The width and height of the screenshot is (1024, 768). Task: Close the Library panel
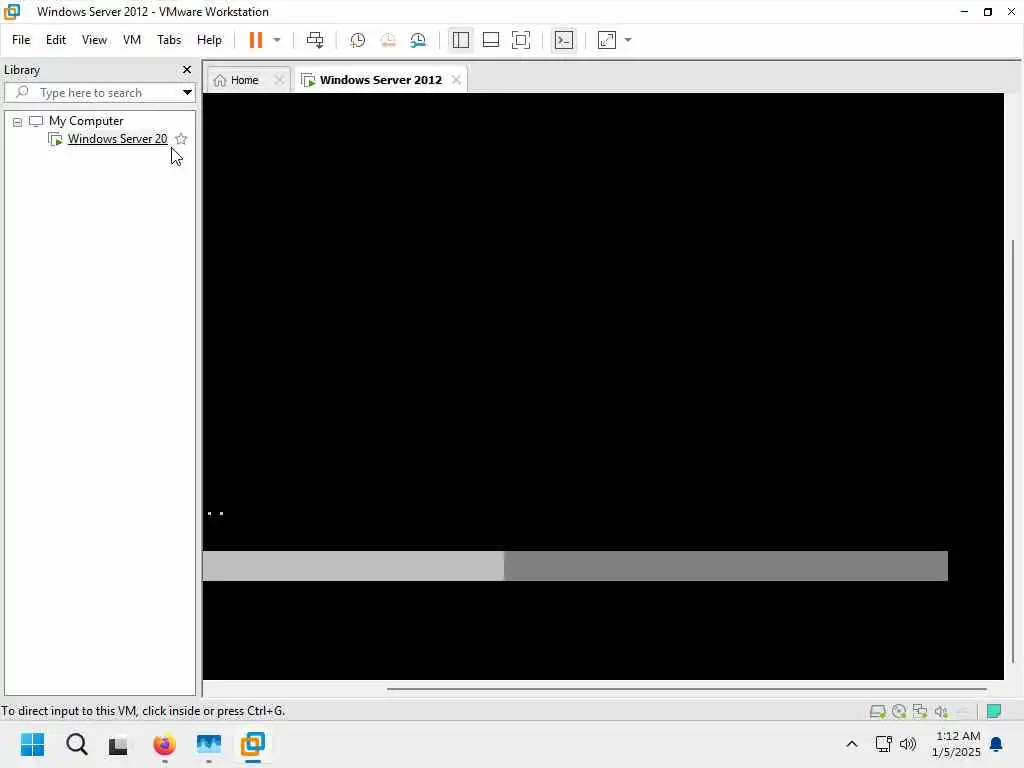click(187, 69)
